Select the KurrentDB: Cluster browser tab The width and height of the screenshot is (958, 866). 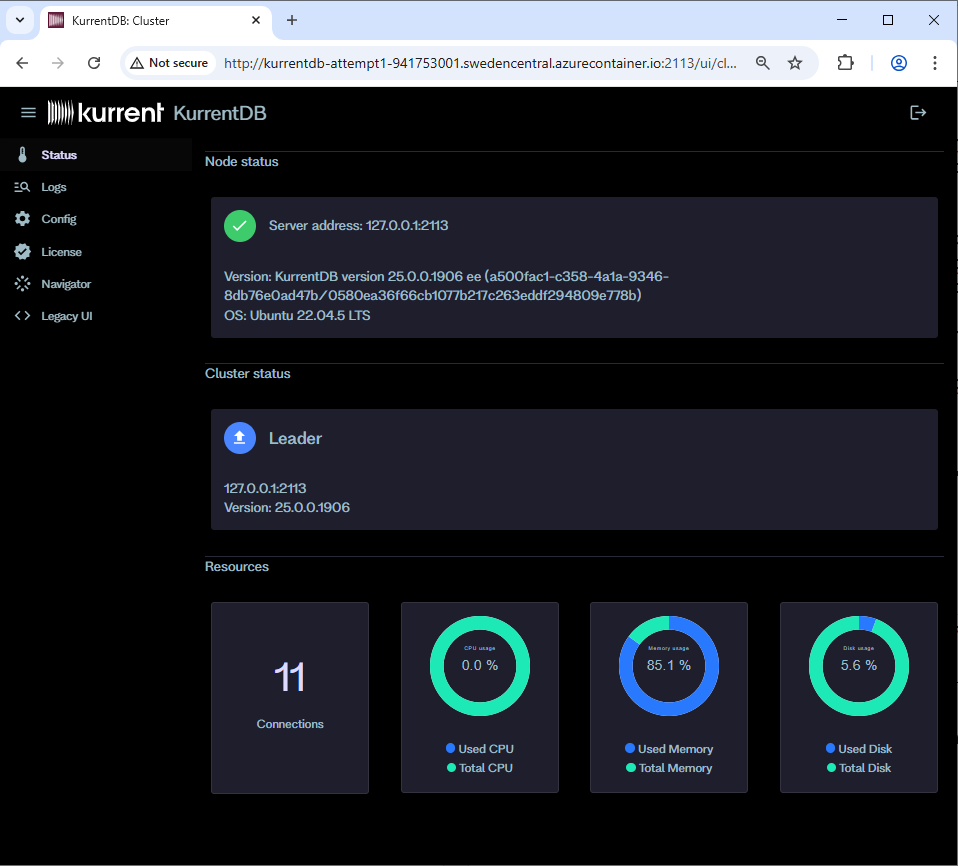pos(156,20)
